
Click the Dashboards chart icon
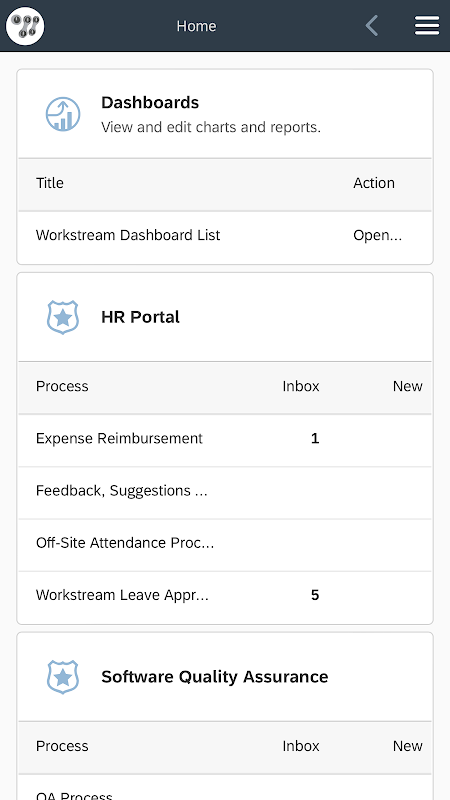click(x=63, y=114)
